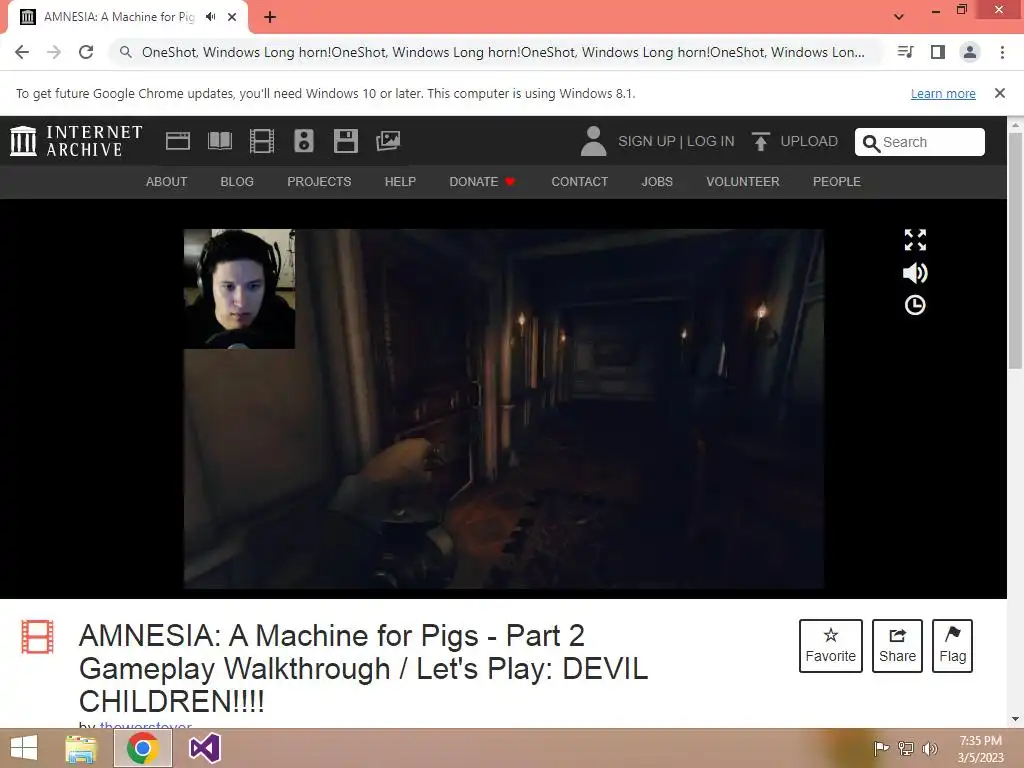Image resolution: width=1024 pixels, height=768 pixels.
Task: Click the SIGN UP link
Action: pyautogui.click(x=647, y=141)
